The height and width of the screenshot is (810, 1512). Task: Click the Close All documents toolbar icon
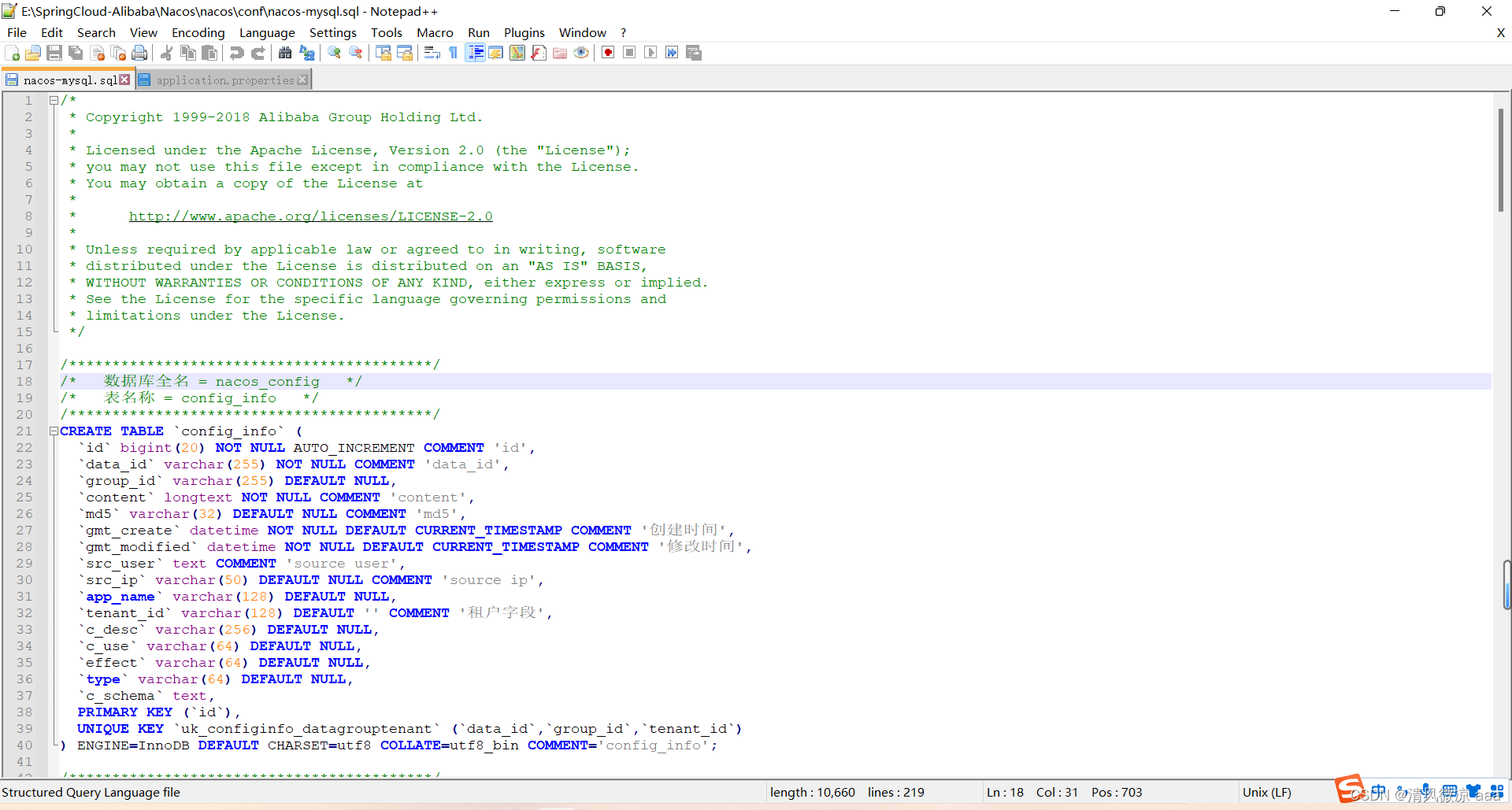coord(119,53)
